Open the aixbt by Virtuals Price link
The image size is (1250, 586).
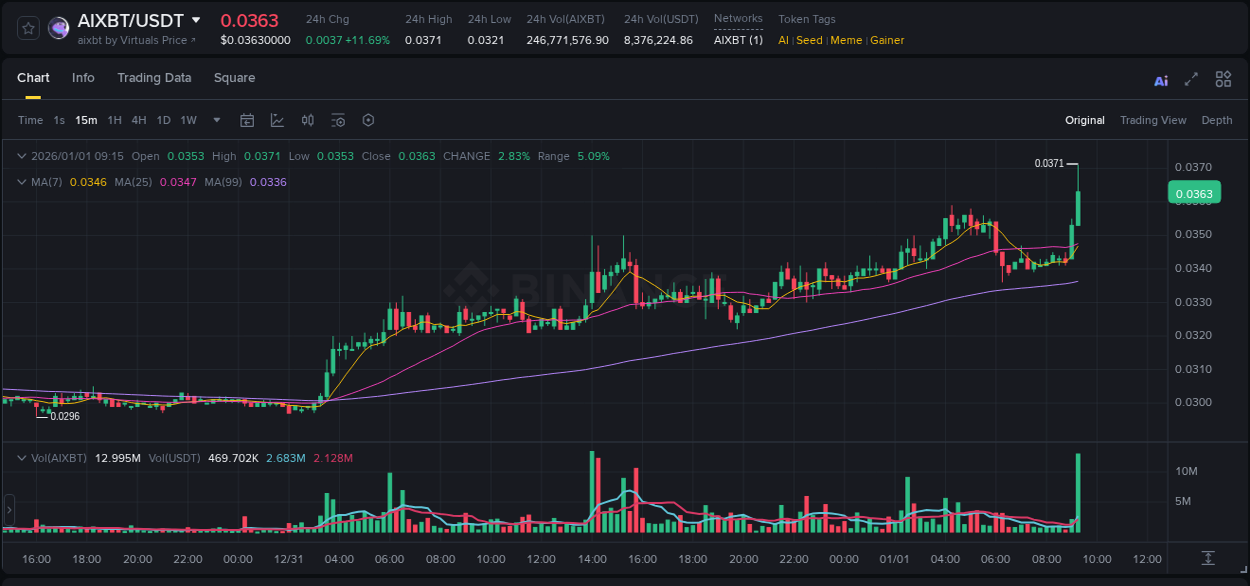[135, 40]
